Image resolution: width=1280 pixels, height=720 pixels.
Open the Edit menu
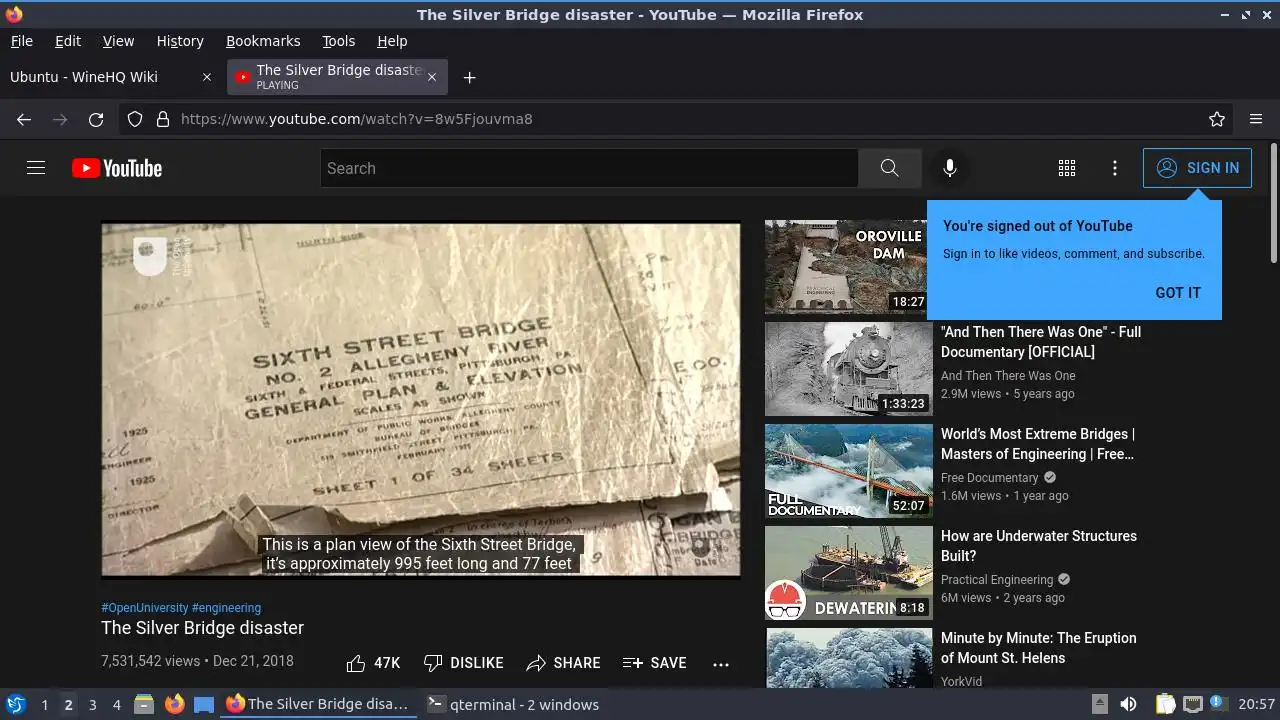tap(68, 41)
